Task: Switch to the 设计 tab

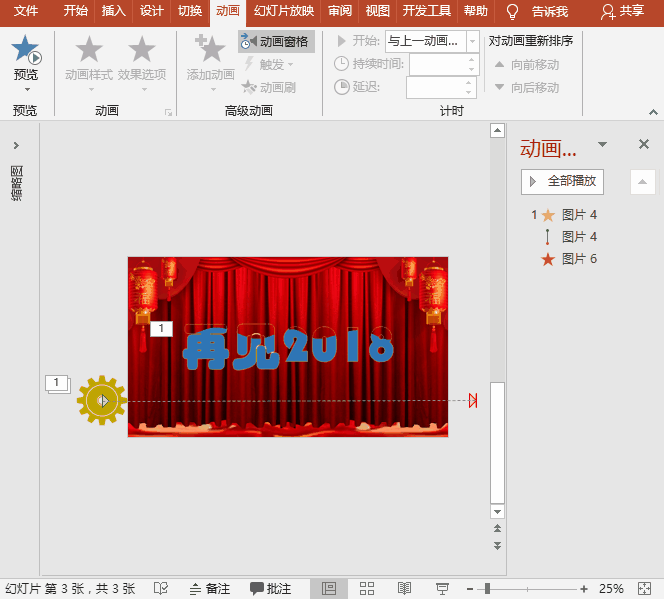Action: coord(151,11)
